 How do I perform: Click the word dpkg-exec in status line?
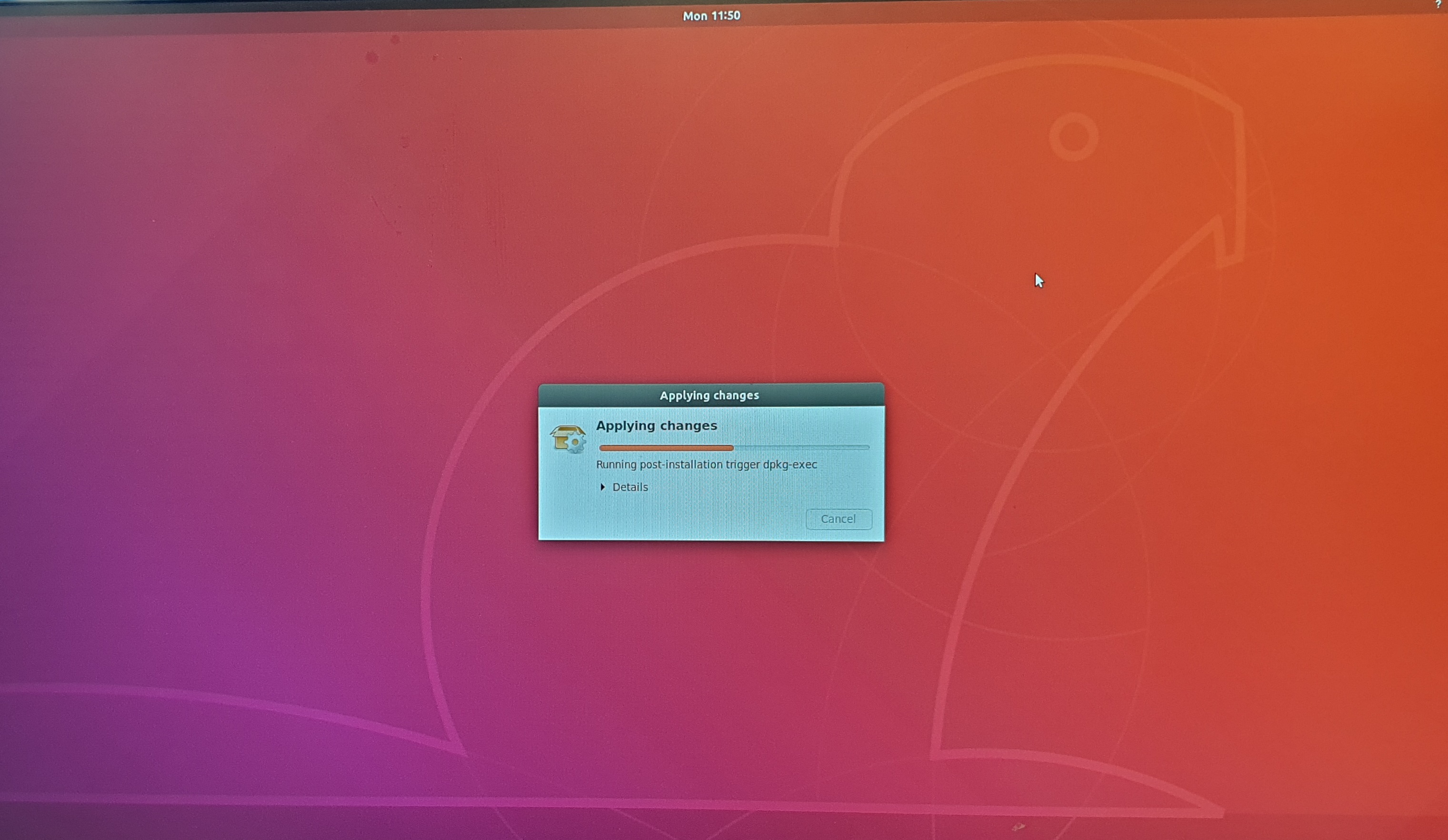coord(789,464)
